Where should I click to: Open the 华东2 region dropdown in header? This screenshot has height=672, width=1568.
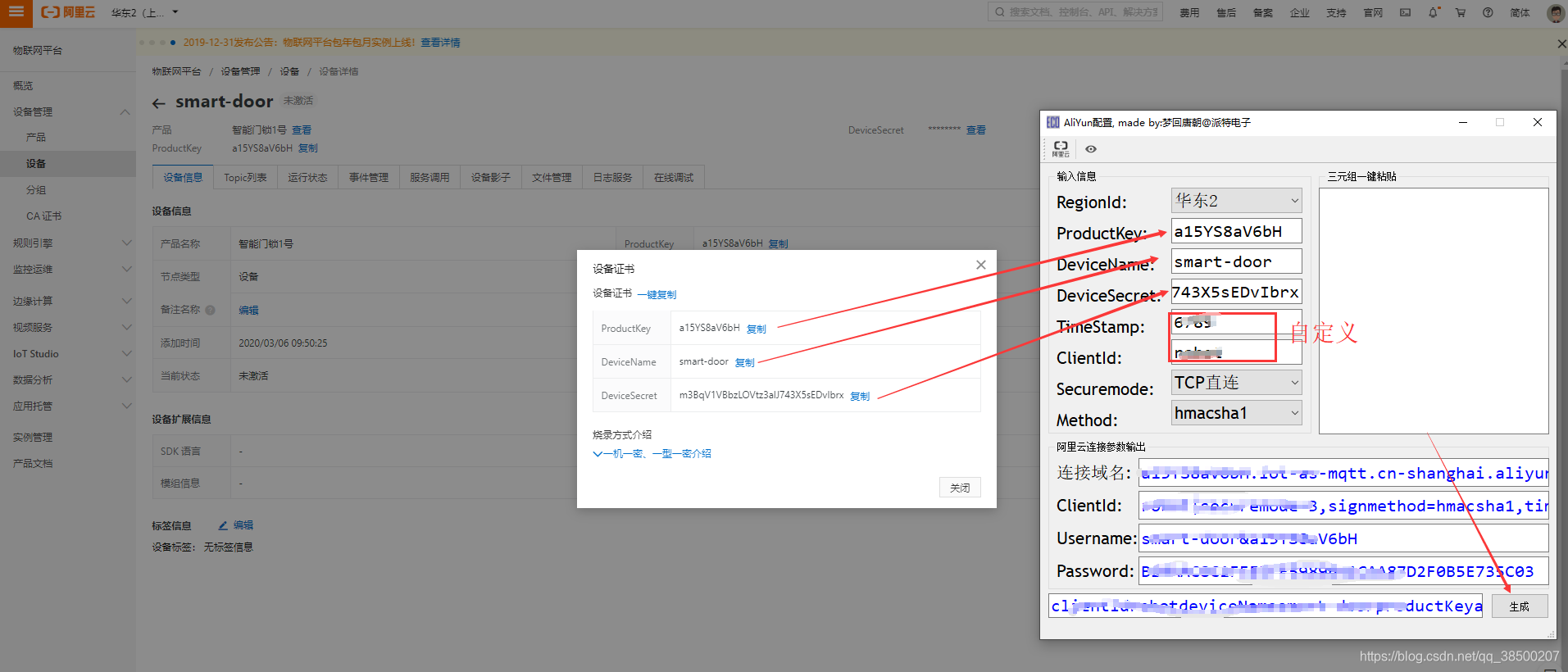144,12
